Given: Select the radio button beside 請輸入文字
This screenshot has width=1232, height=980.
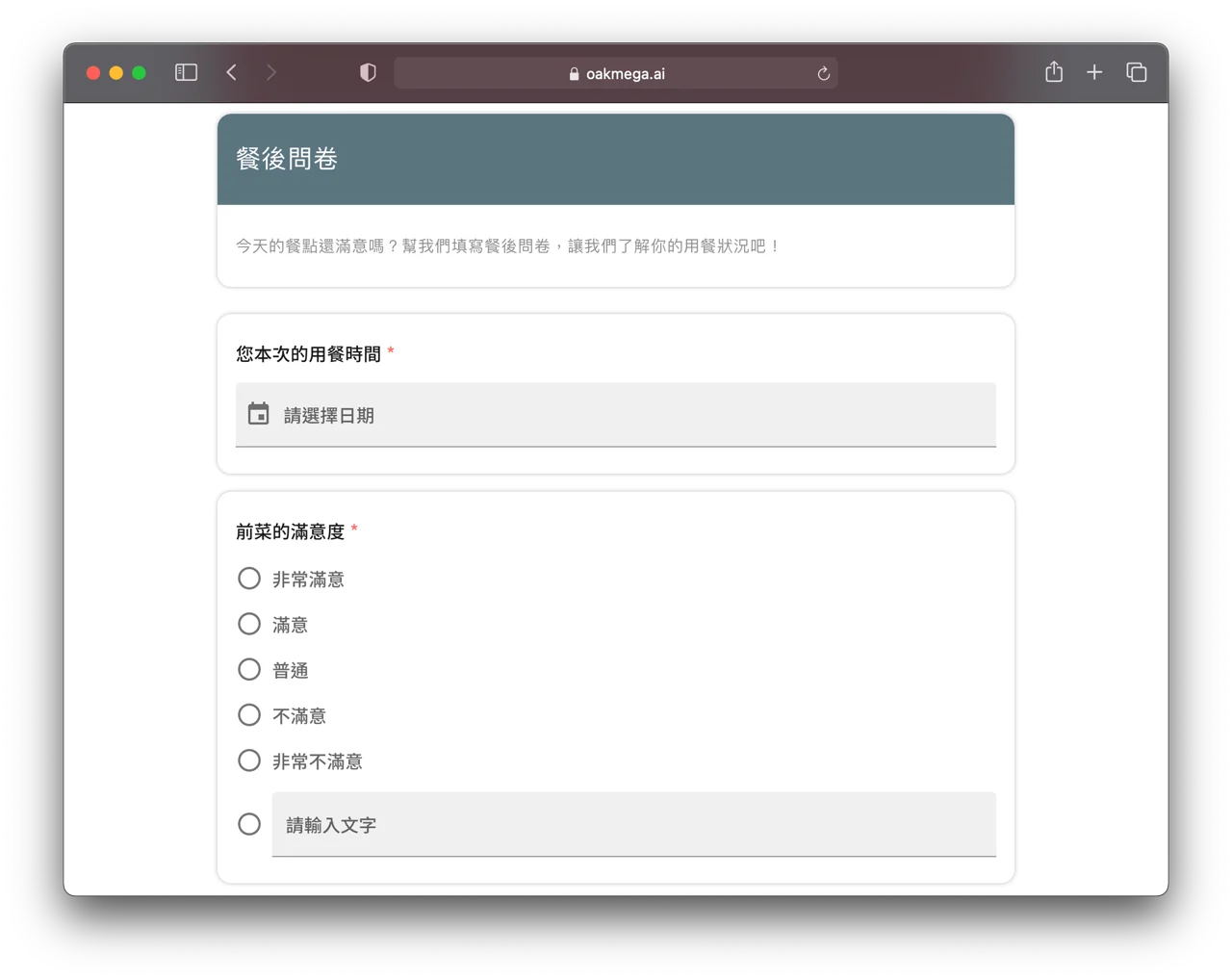Looking at the screenshot, I should pyautogui.click(x=249, y=824).
